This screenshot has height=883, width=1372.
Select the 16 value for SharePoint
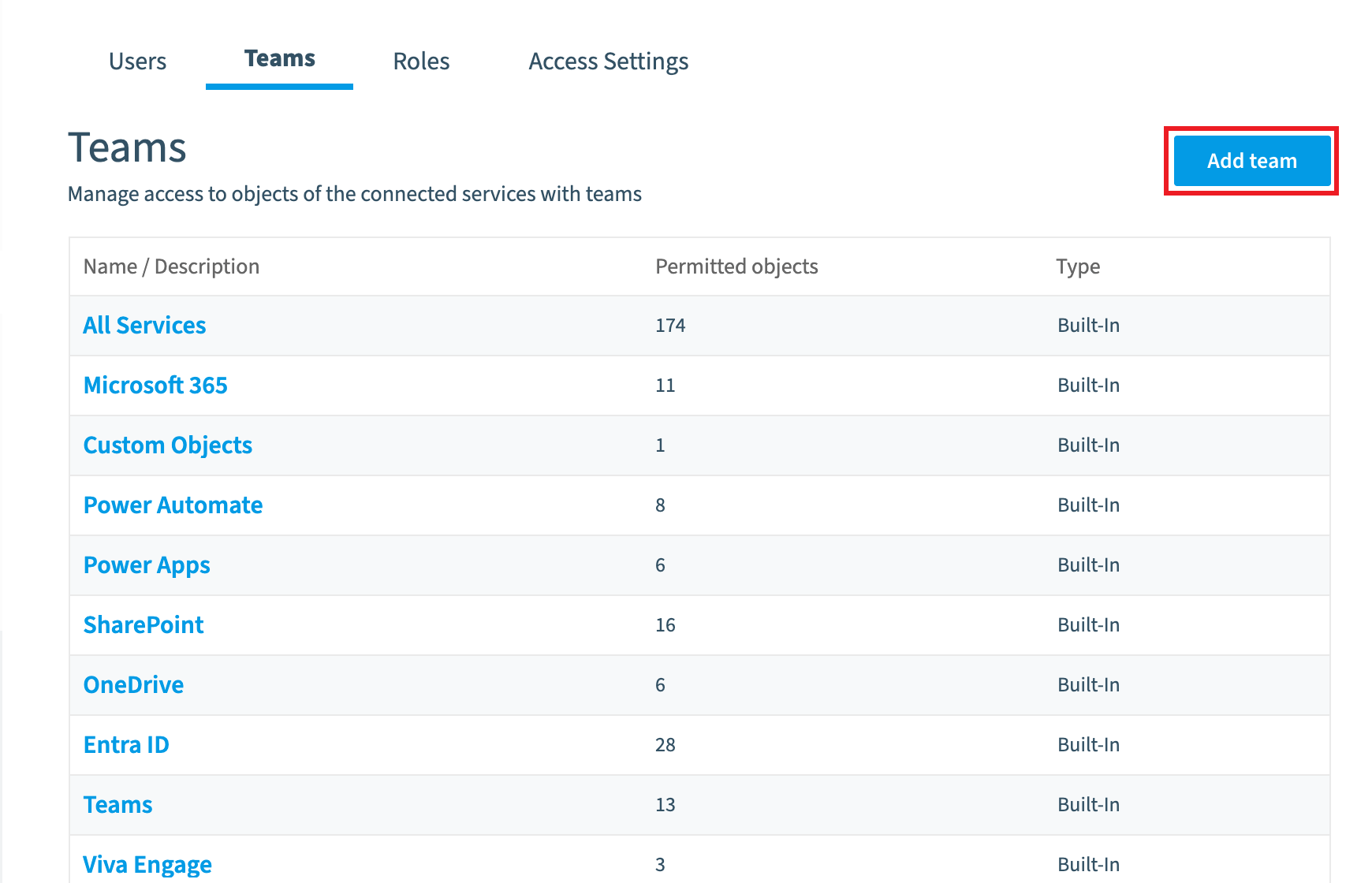665,625
